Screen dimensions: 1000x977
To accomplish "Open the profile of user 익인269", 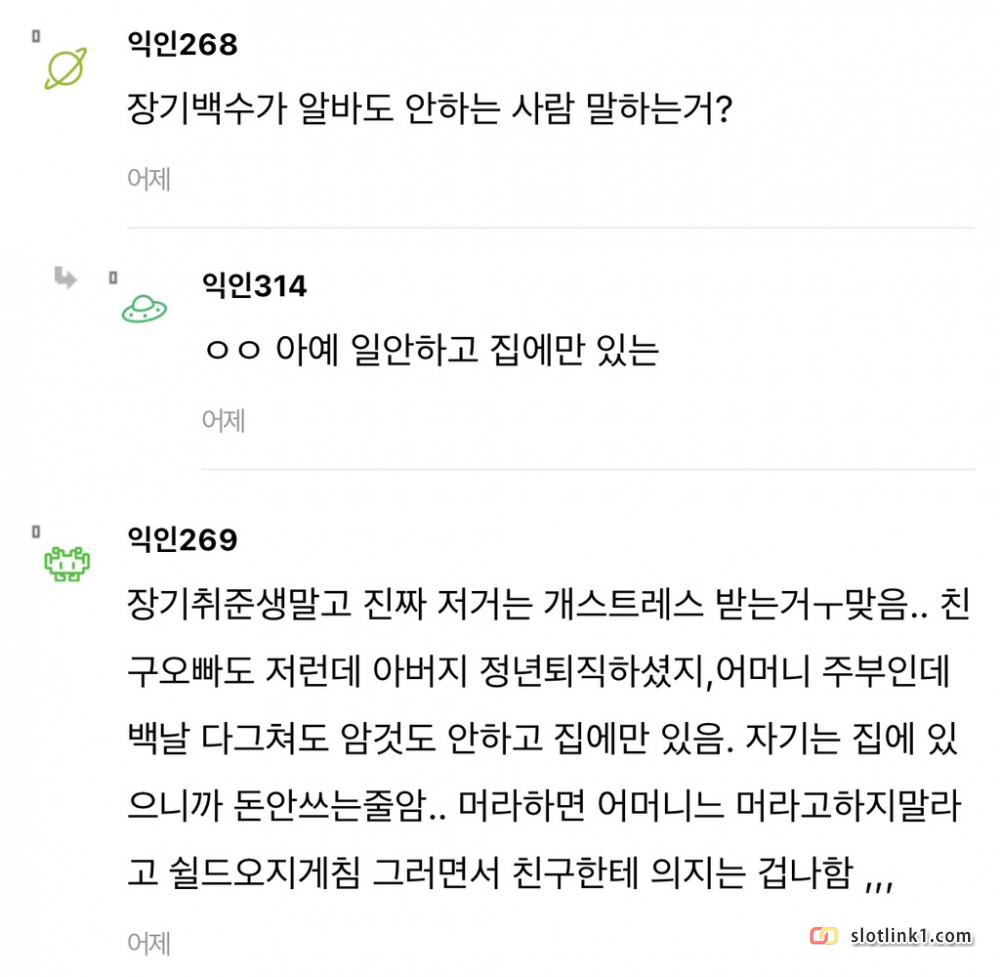I will click(x=183, y=540).
